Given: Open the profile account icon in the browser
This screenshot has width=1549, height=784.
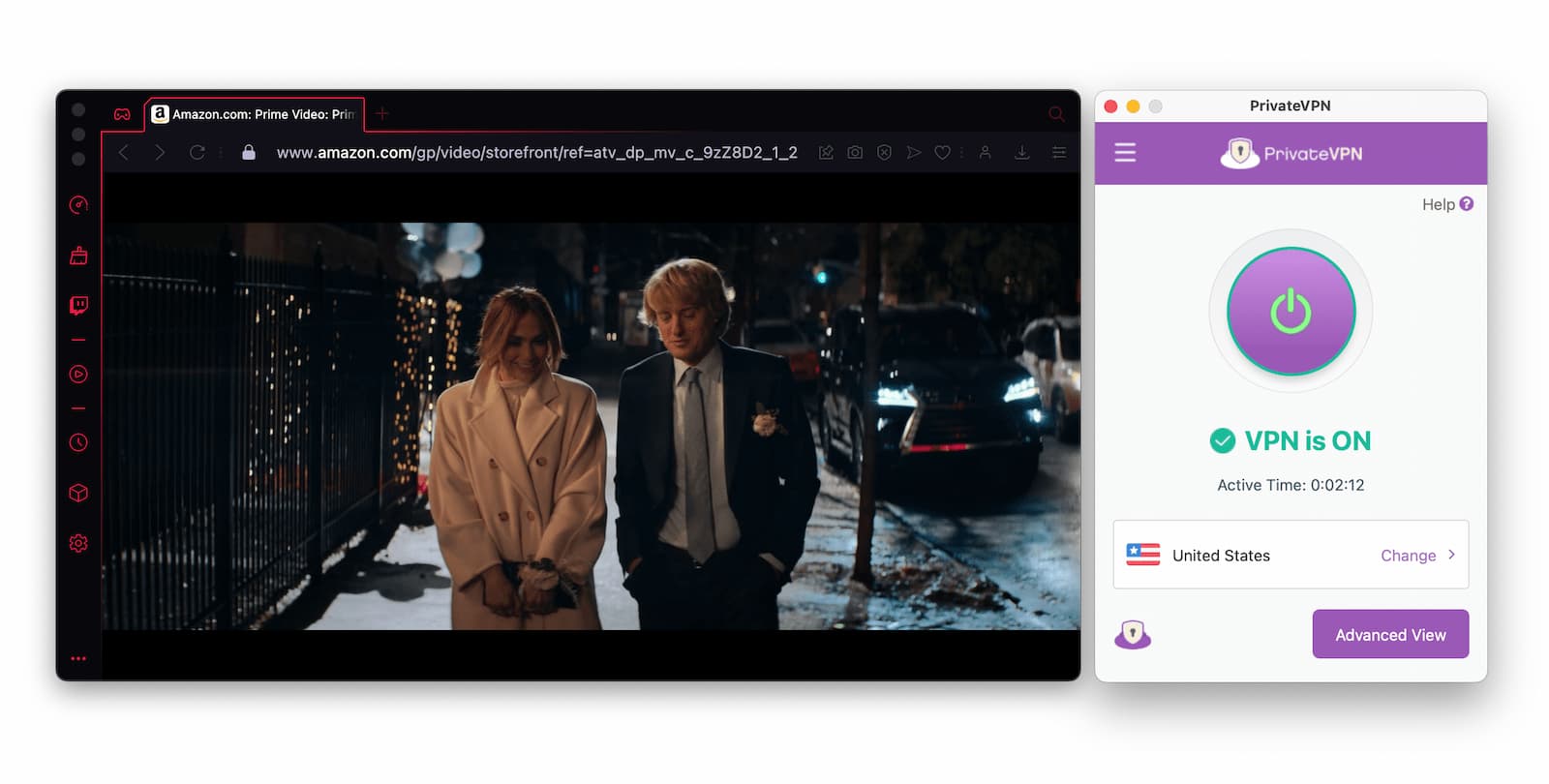Looking at the screenshot, I should pyautogui.click(x=985, y=153).
